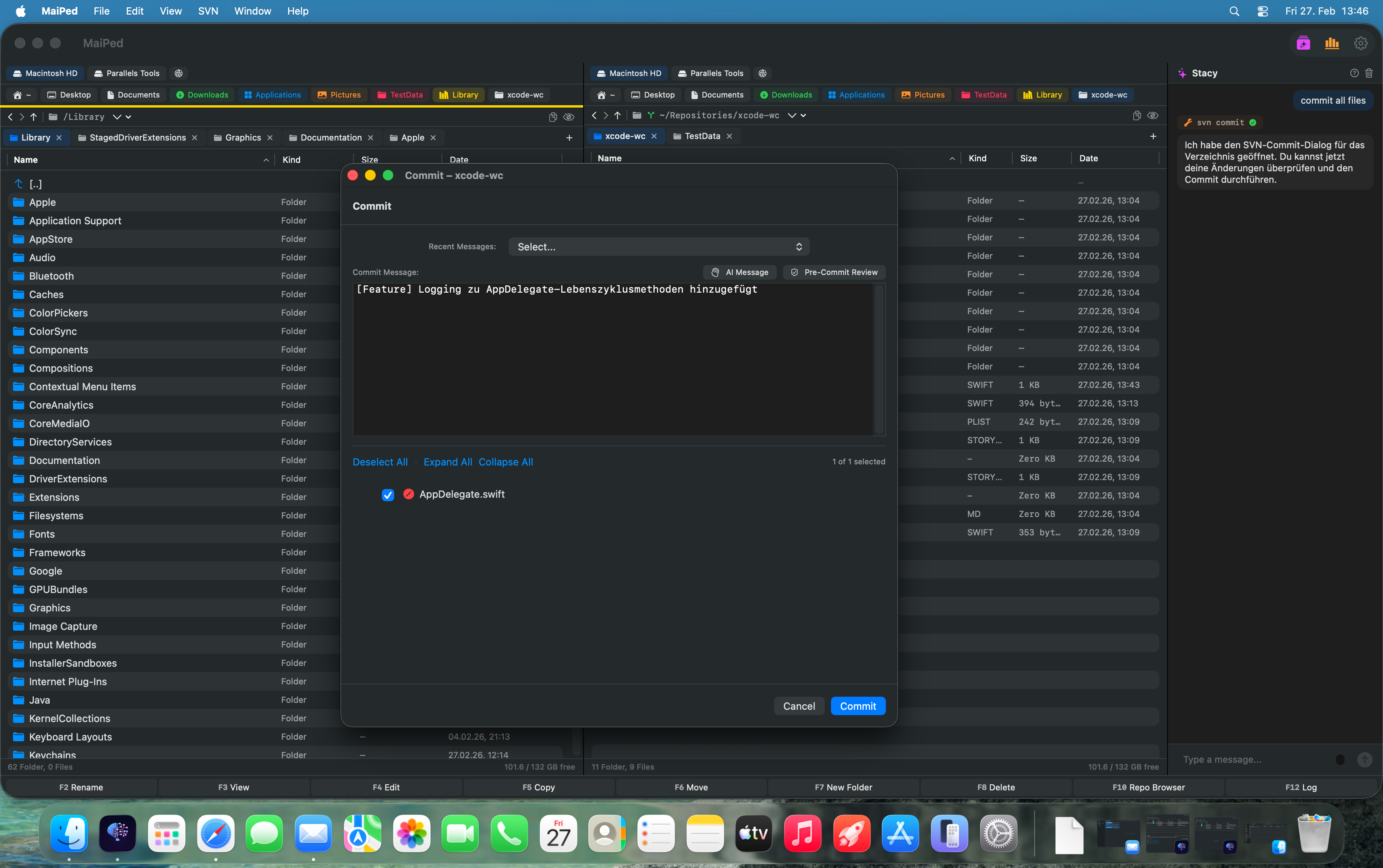Clear the Stacy chat with the trash icon
Screen dimensions: 1383x868
pyautogui.click(x=1370, y=73)
